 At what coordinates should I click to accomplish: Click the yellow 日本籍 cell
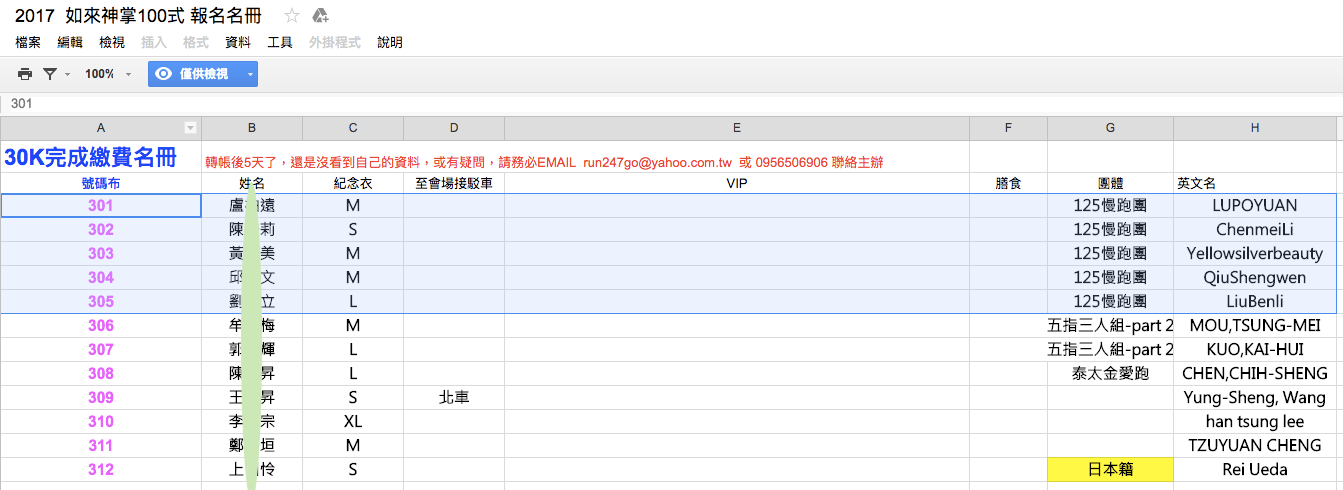tap(1110, 469)
